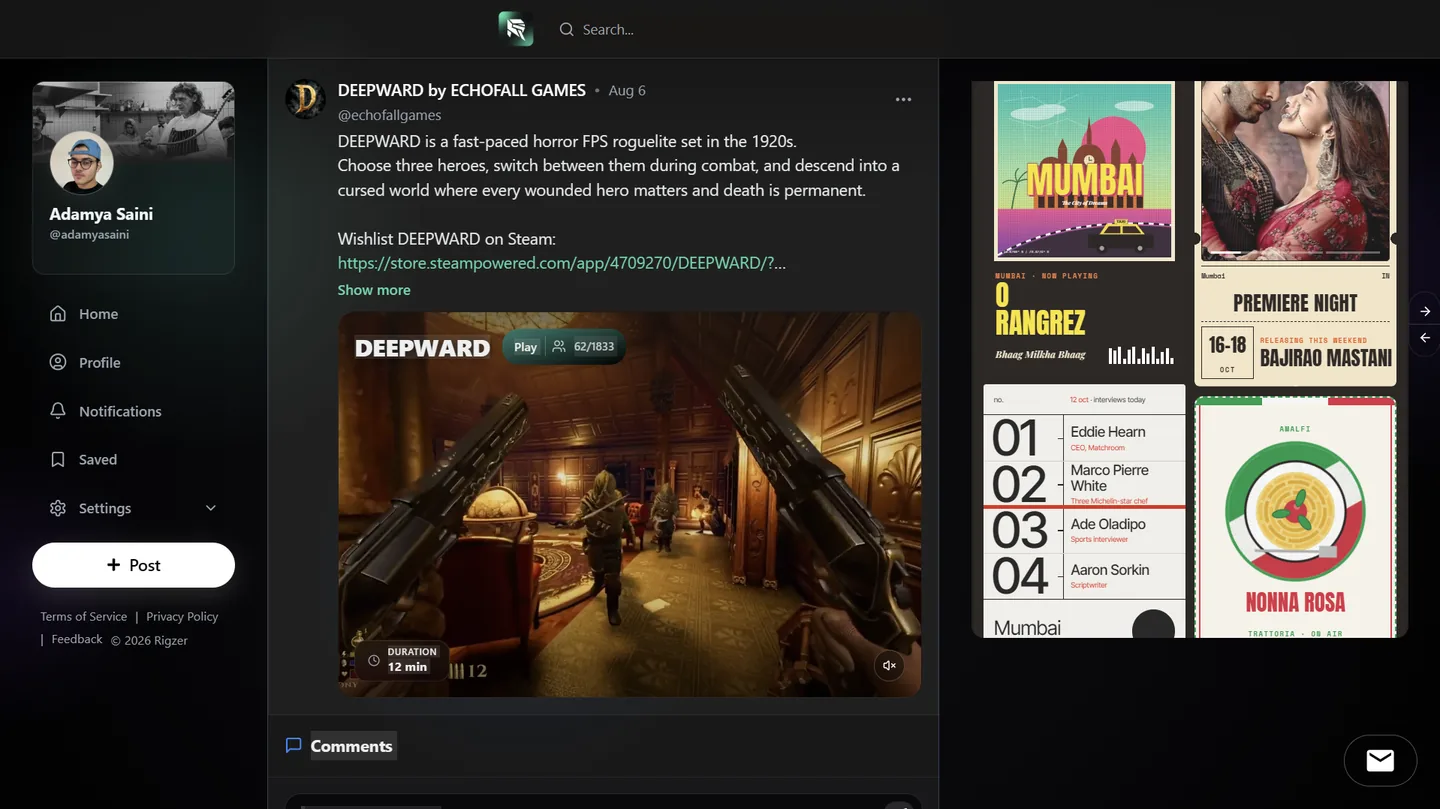Image resolution: width=1440 pixels, height=809 pixels.
Task: Open the Mumbai city poster thumbnail
Action: click(1084, 171)
